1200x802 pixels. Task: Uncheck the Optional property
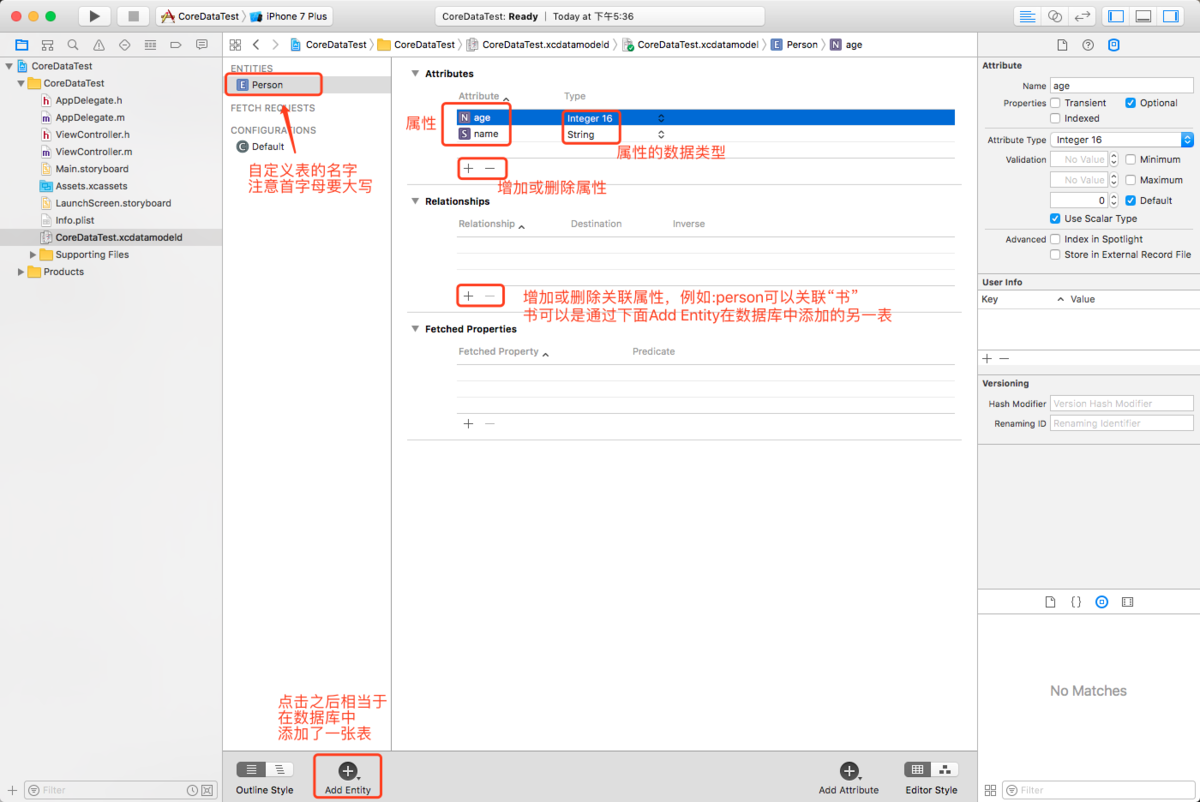tap(1130, 103)
